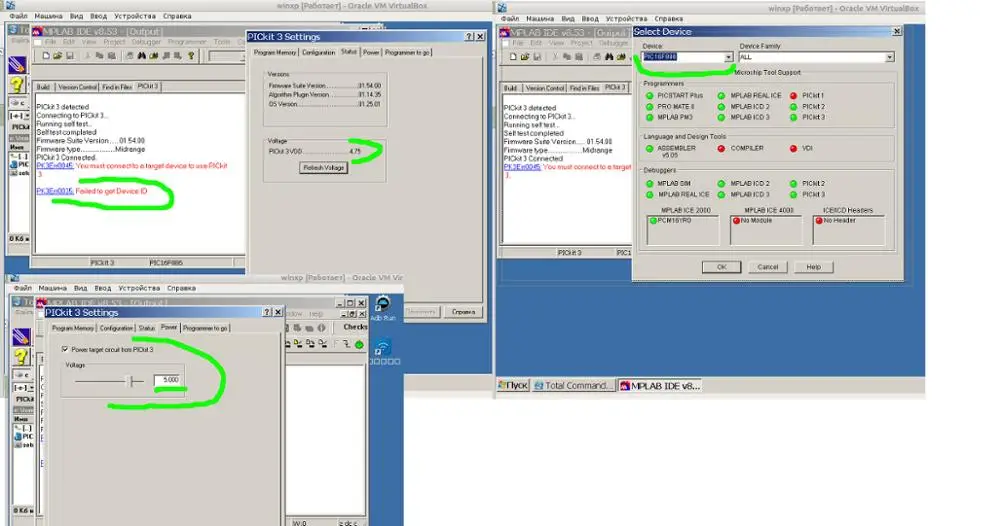
Task: Click the PK3Err0035 link before 'Failed to get Device ID'
Action: point(55,191)
